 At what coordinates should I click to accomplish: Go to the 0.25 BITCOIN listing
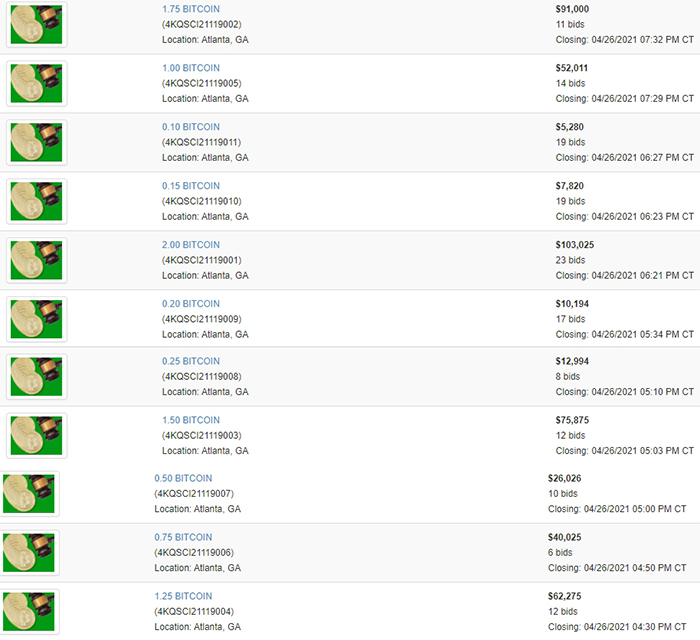pos(190,361)
